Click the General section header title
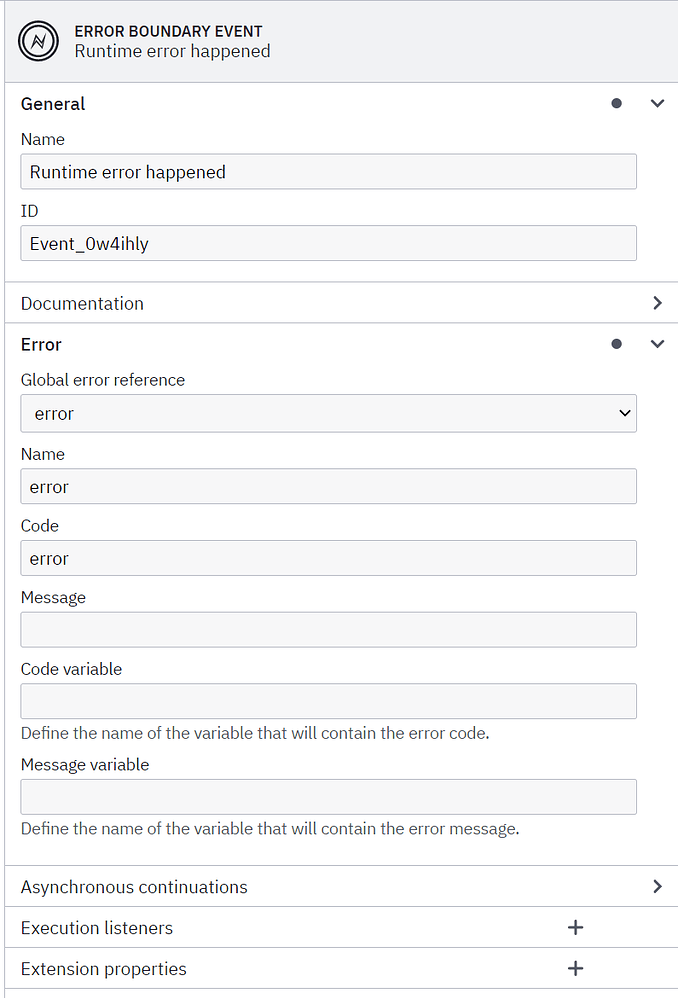The image size is (678, 998). click(x=53, y=104)
